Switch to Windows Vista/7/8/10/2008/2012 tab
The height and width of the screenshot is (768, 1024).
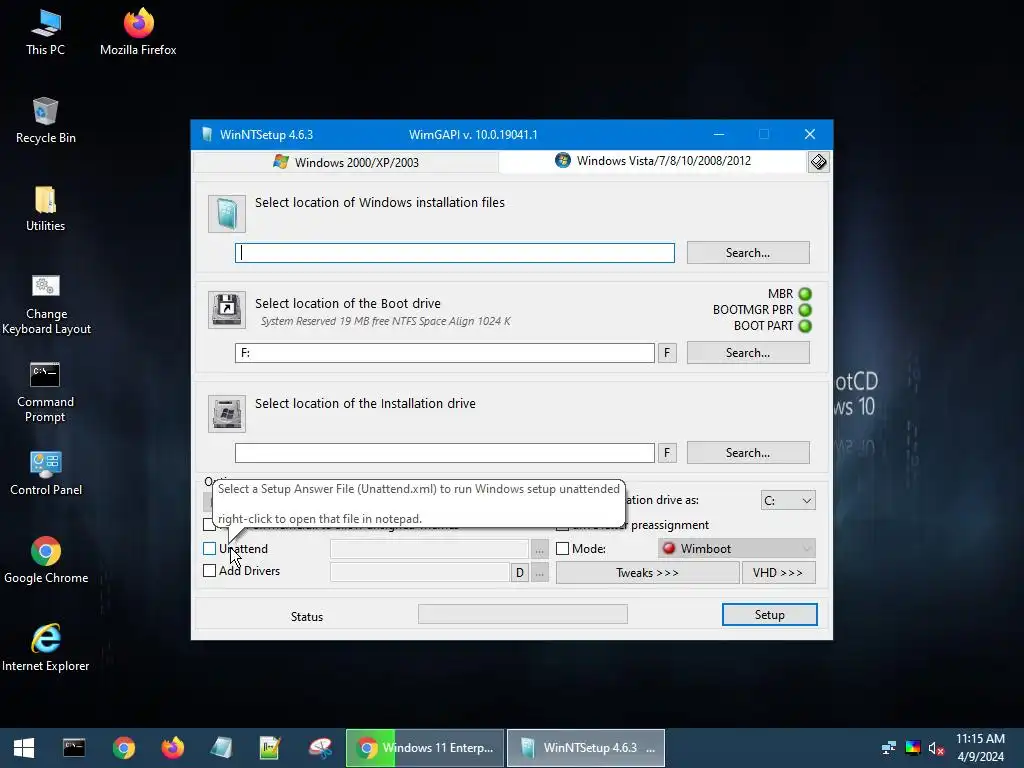point(653,161)
